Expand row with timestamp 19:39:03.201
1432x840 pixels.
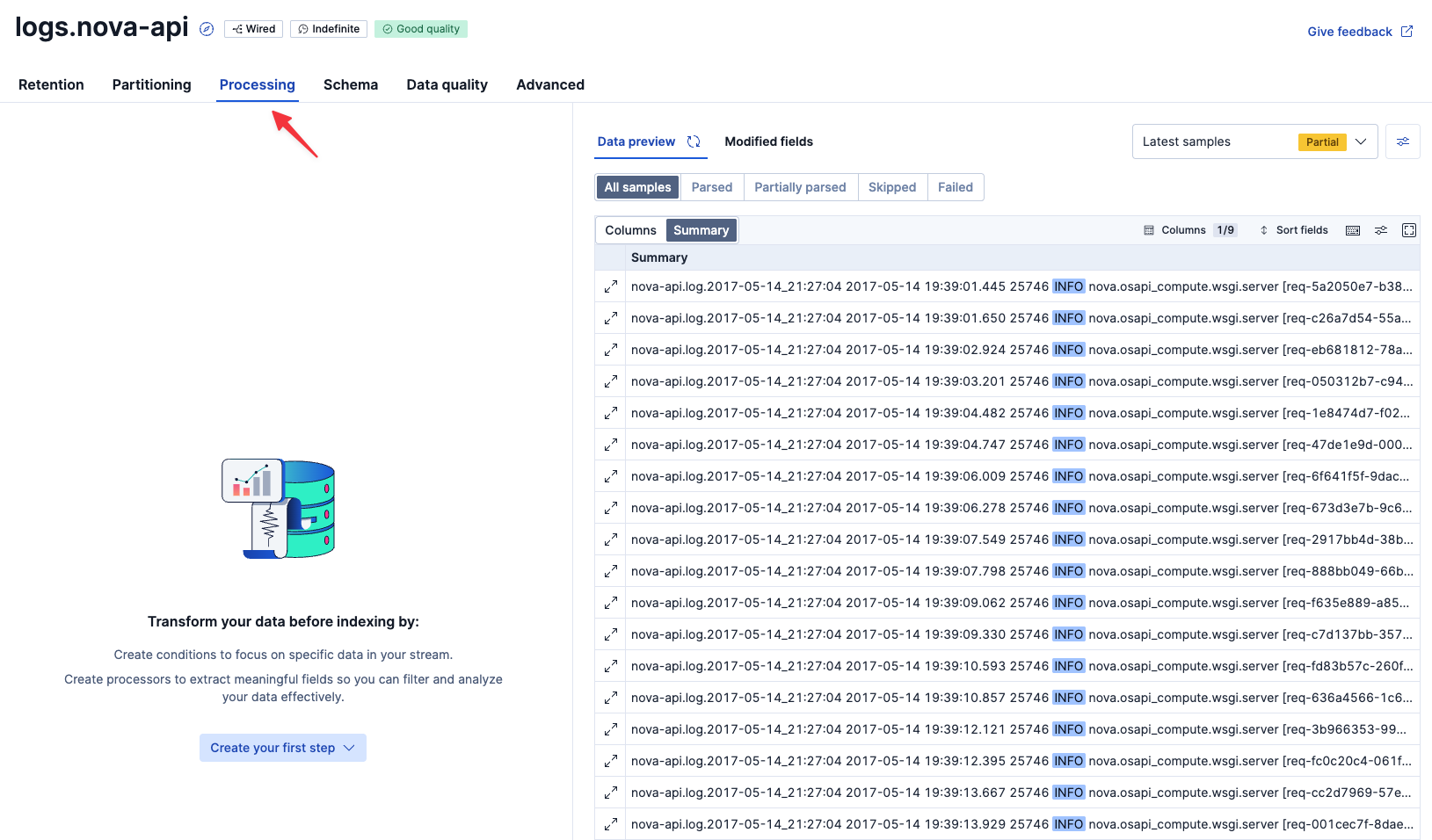click(610, 381)
